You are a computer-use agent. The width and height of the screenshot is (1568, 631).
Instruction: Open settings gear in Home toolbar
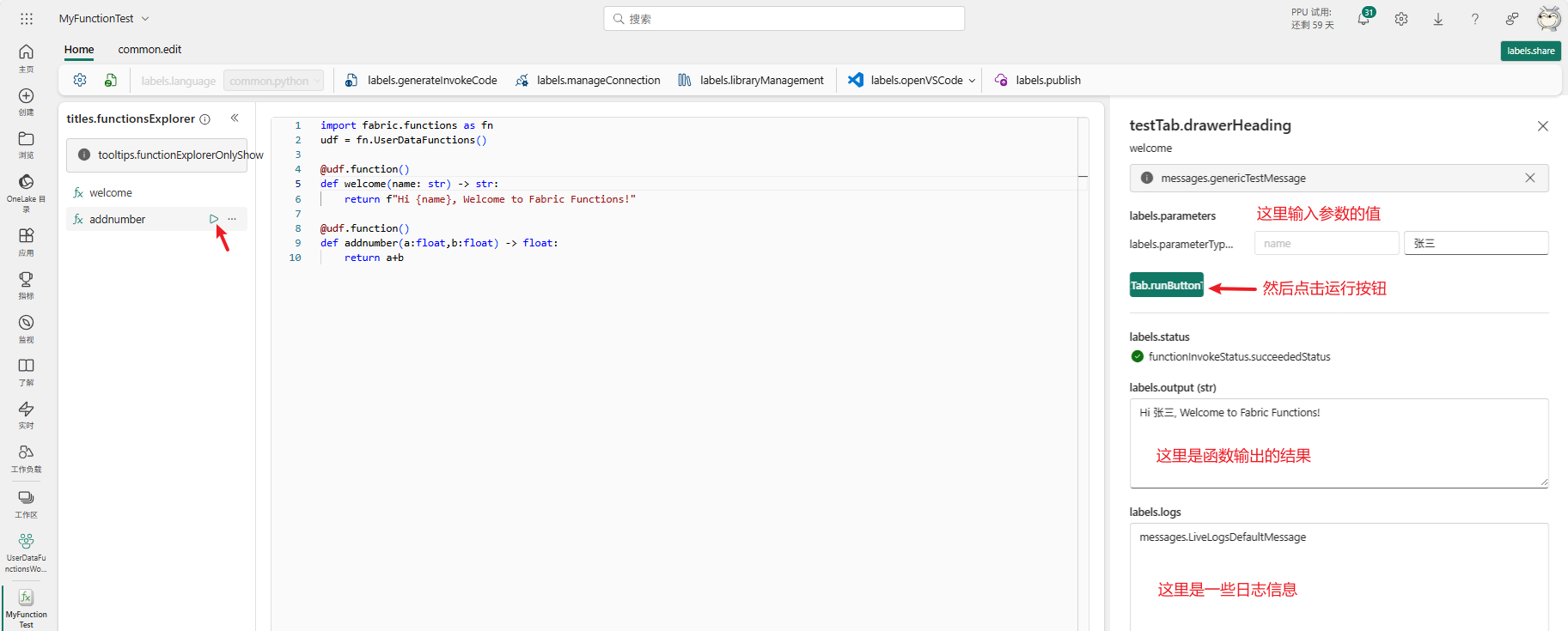click(x=80, y=80)
